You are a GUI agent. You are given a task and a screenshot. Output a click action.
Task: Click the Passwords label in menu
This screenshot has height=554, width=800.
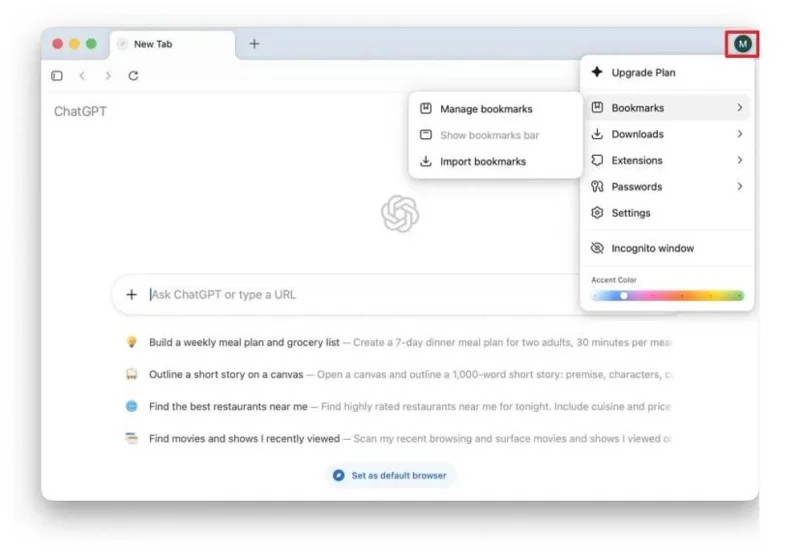tap(637, 187)
